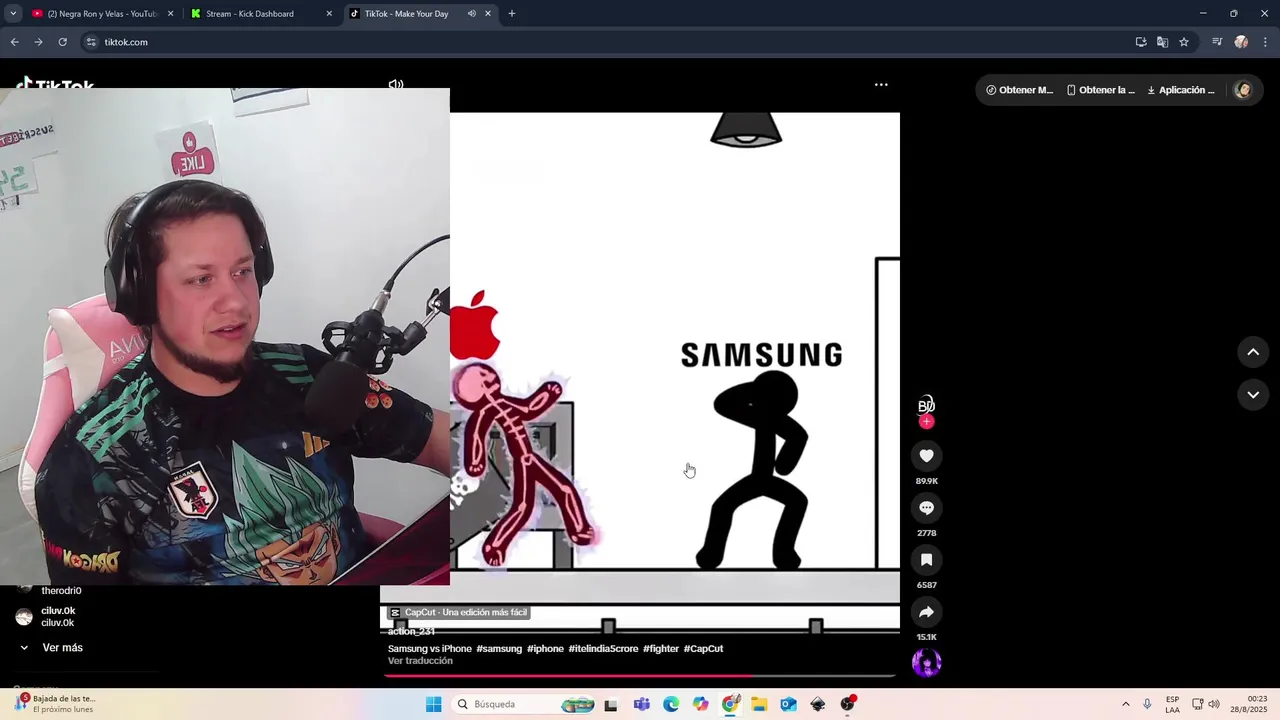This screenshot has height=720, width=1280.
Task: Seek in the red video progress bar
Action: pos(640,675)
